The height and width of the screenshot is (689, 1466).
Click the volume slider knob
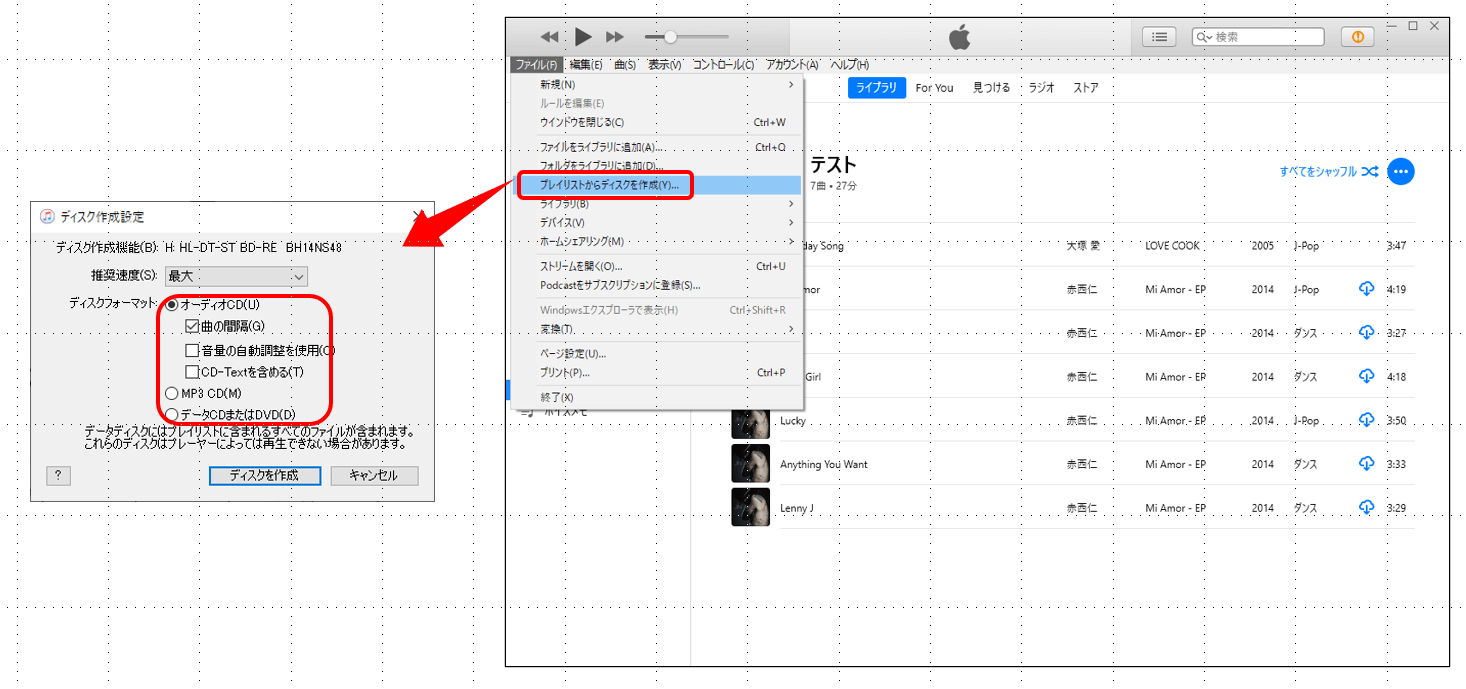[670, 37]
